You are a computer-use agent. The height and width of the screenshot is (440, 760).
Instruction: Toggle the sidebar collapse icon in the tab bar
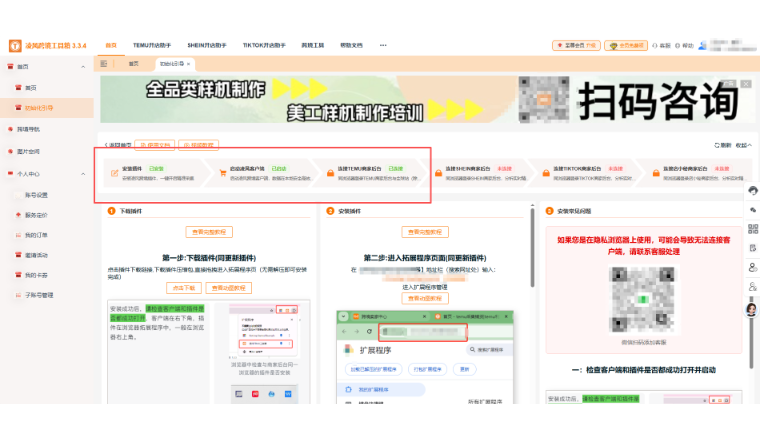tap(104, 64)
